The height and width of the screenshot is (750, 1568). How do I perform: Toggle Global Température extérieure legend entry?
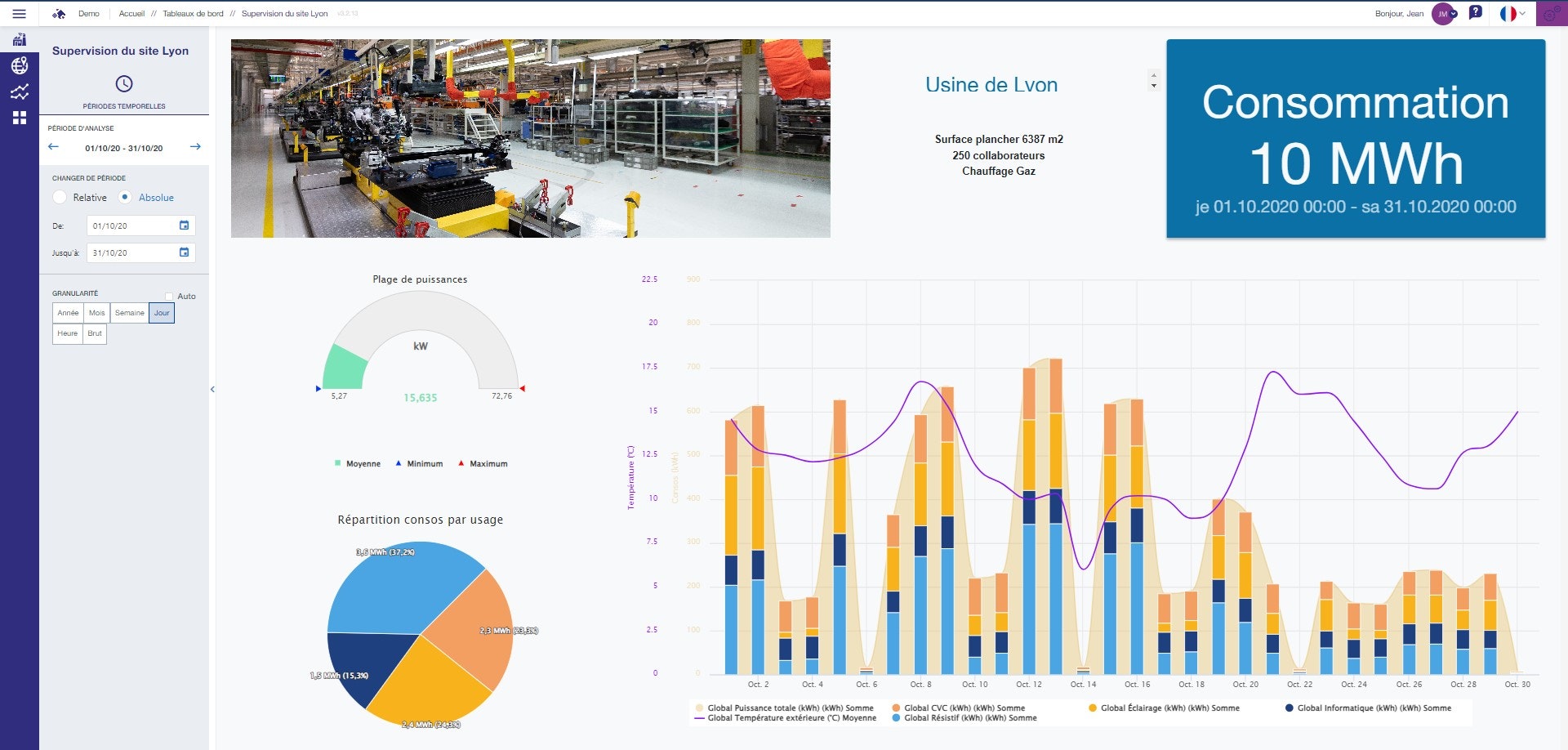tap(785, 718)
